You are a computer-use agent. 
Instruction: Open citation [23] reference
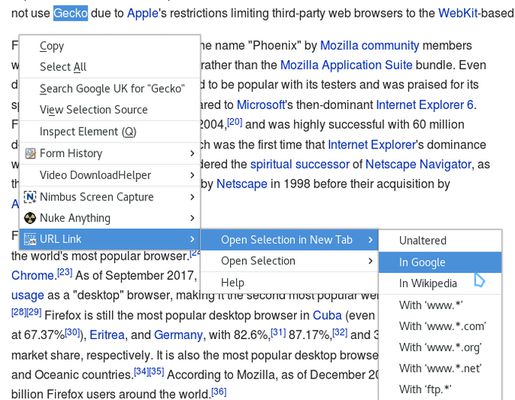pyautogui.click(x=65, y=272)
